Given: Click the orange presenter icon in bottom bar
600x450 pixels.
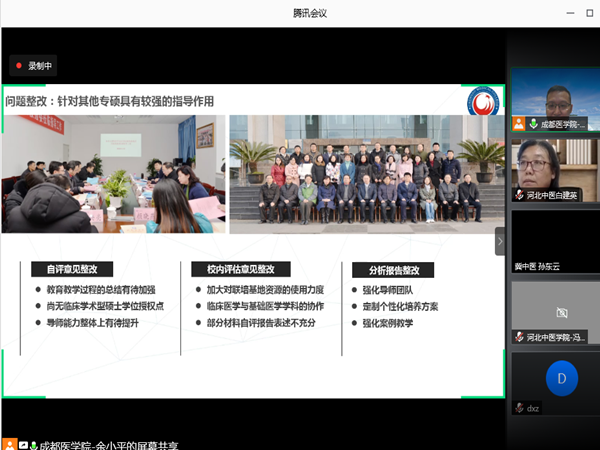Looking at the screenshot, I should tap(9, 444).
